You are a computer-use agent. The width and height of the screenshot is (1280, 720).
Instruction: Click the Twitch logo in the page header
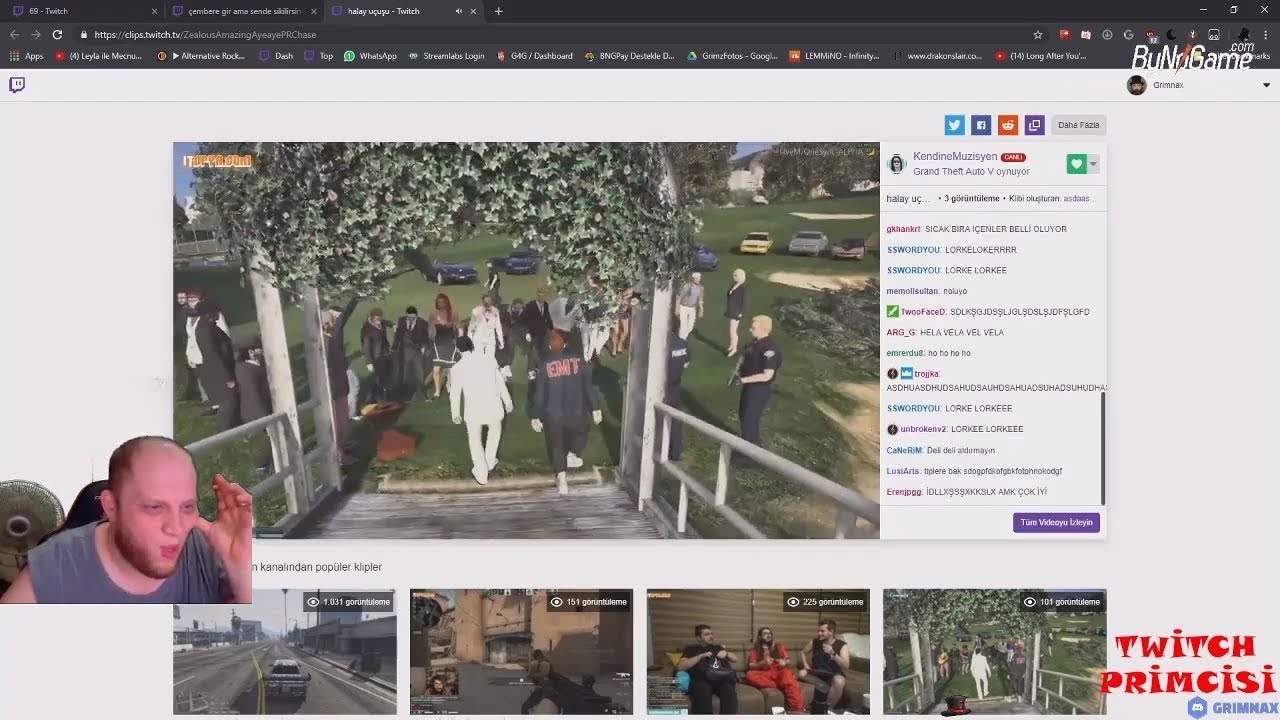point(17,85)
